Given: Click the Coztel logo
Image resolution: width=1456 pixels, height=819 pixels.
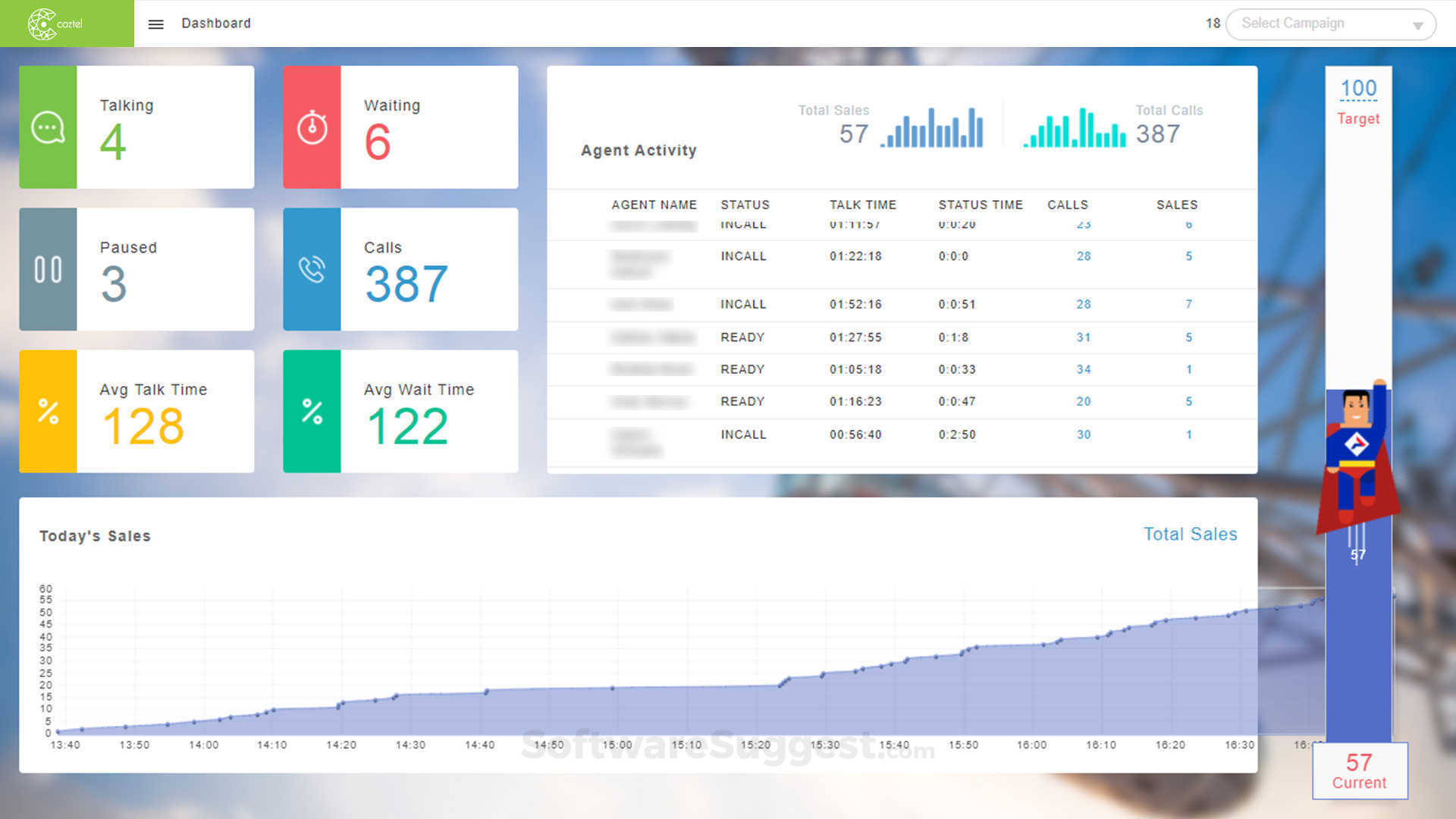Looking at the screenshot, I should click(x=55, y=24).
